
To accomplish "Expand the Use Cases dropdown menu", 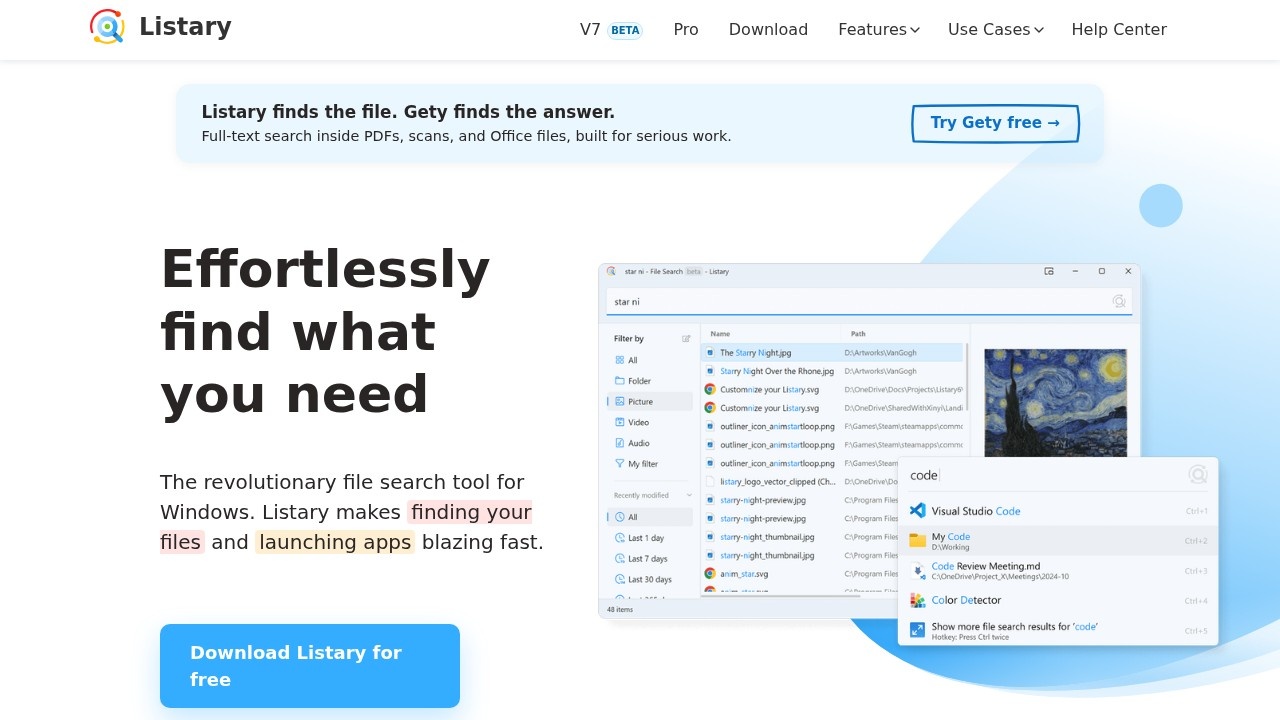I will click(996, 30).
